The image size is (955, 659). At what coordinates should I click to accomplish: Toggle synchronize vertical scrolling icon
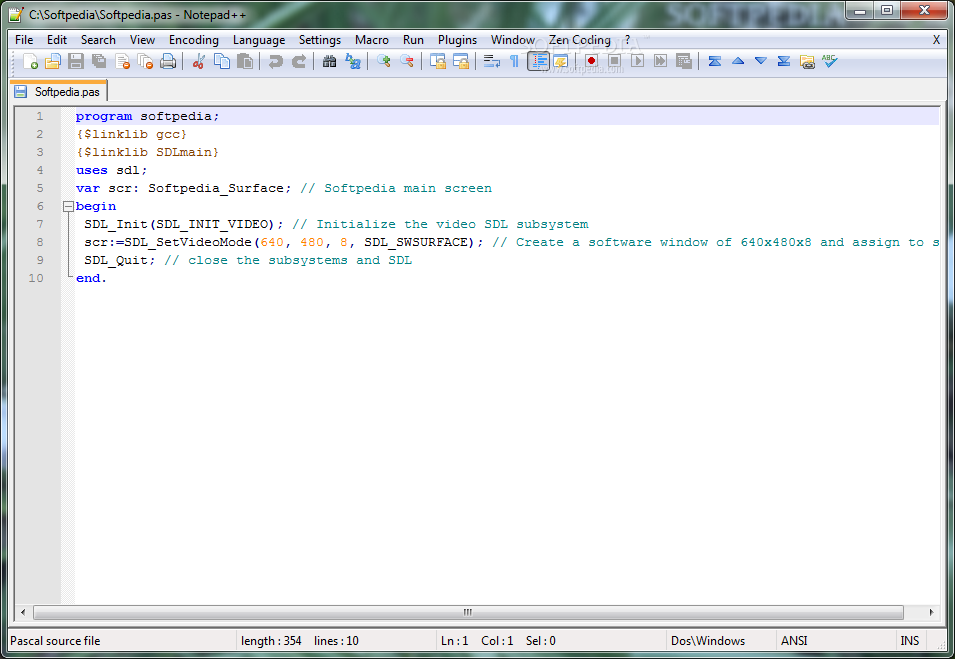(438, 62)
